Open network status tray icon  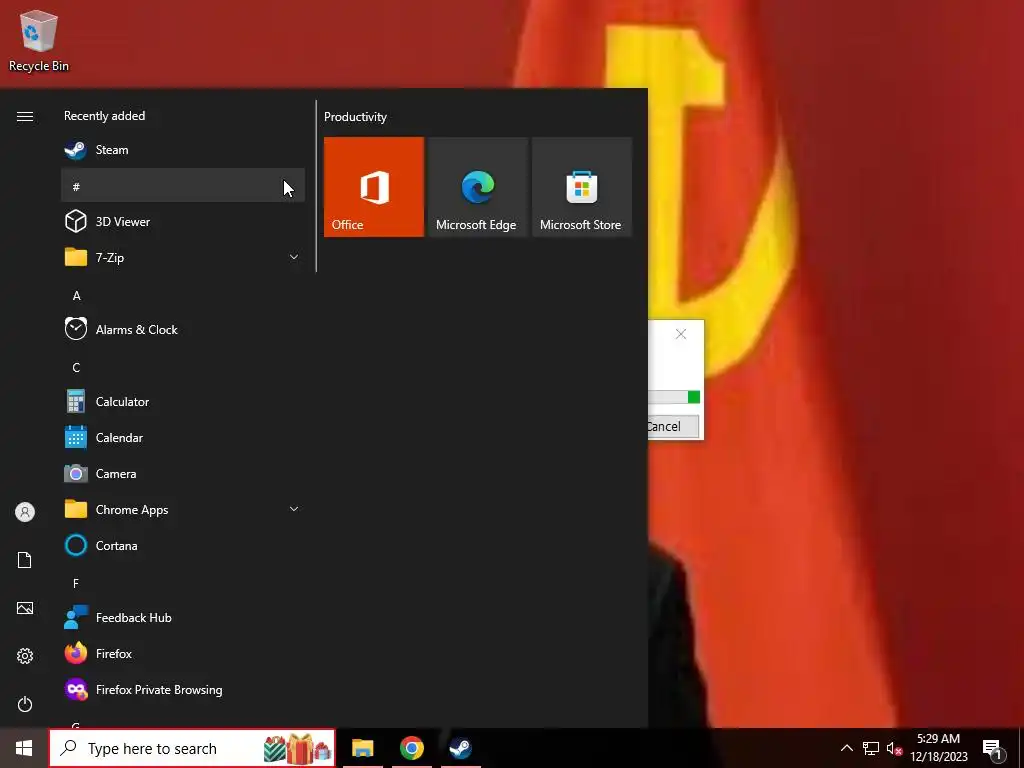[x=871, y=748]
